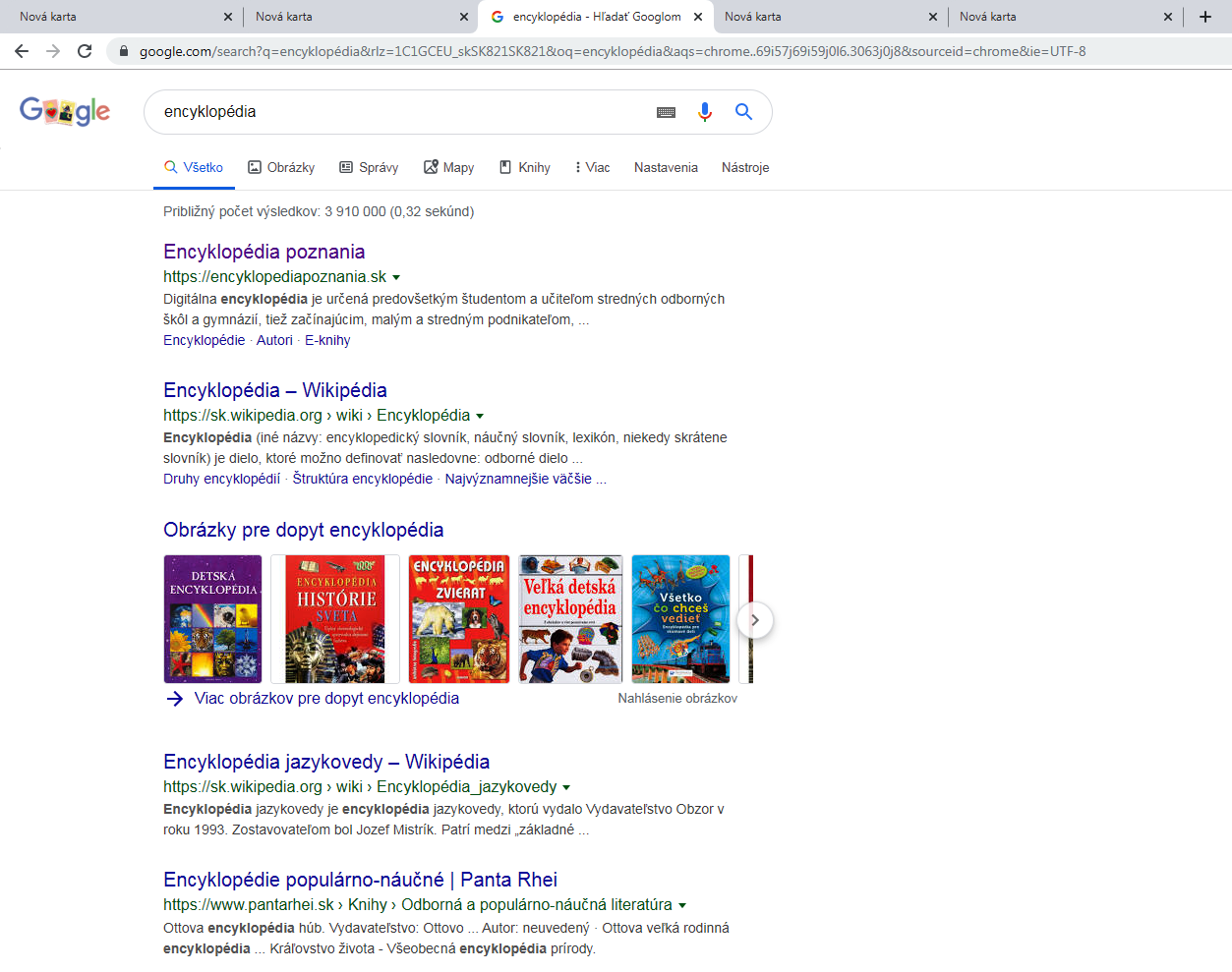
Task: Select the Všetko search tab
Action: point(194,168)
